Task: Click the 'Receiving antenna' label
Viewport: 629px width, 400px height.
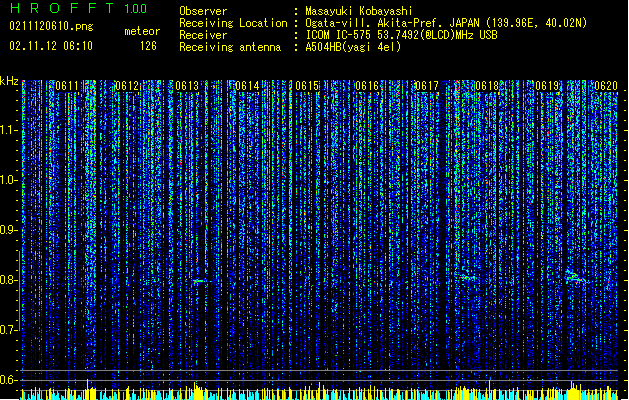Action: coord(230,47)
